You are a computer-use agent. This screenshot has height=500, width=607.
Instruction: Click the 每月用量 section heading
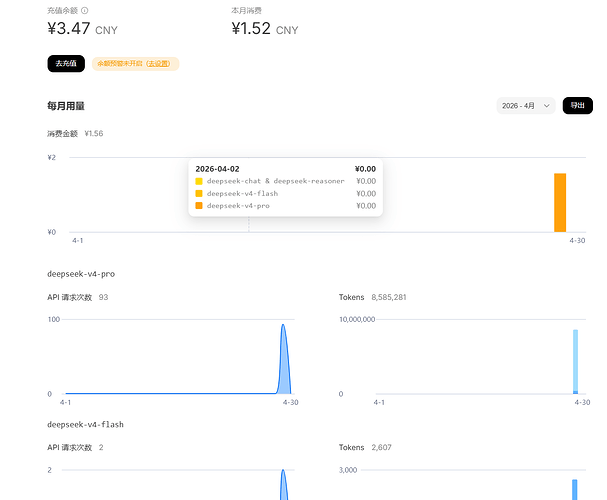click(x=66, y=106)
